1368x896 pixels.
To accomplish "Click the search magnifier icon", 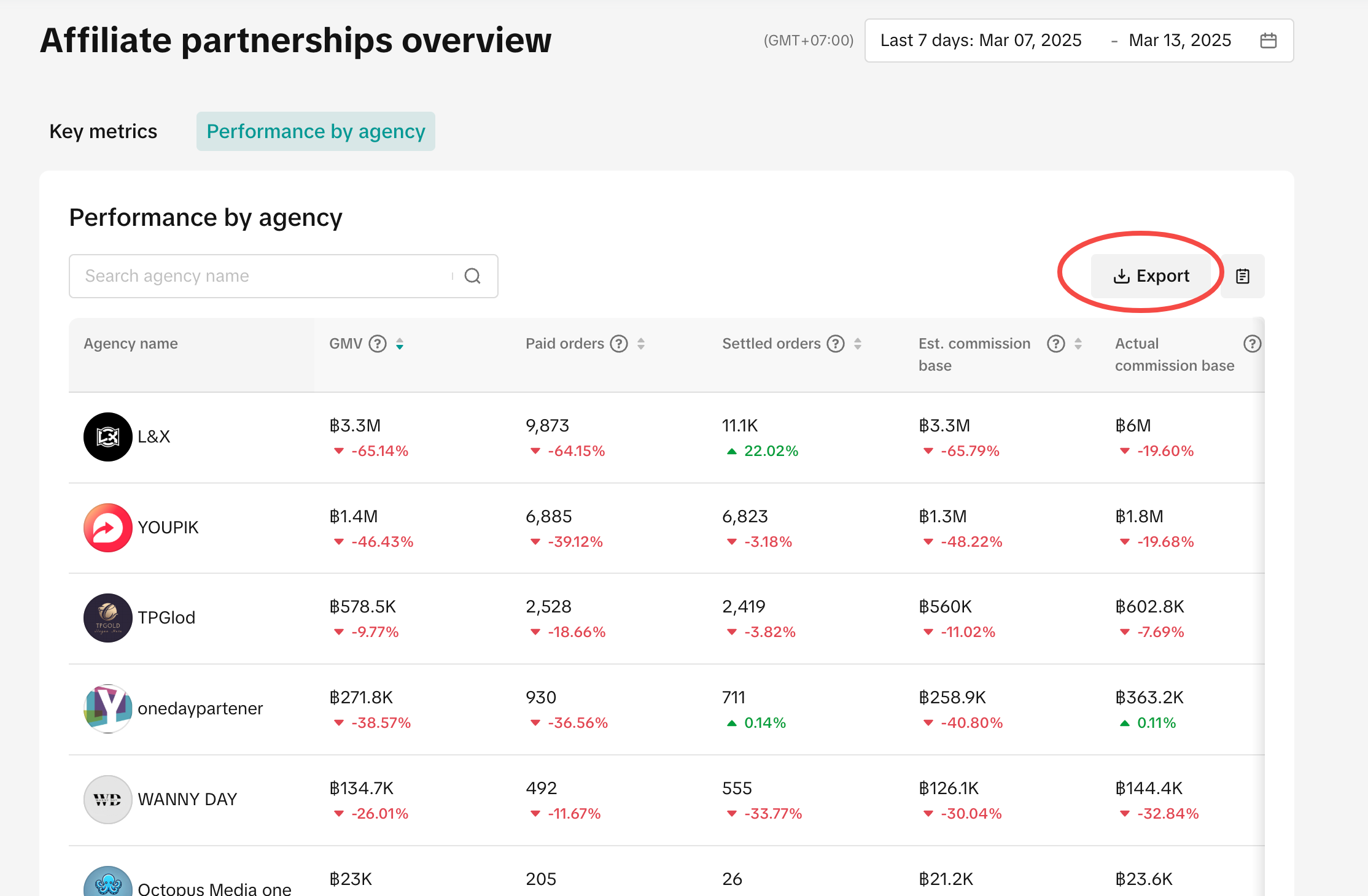I will pos(472,276).
